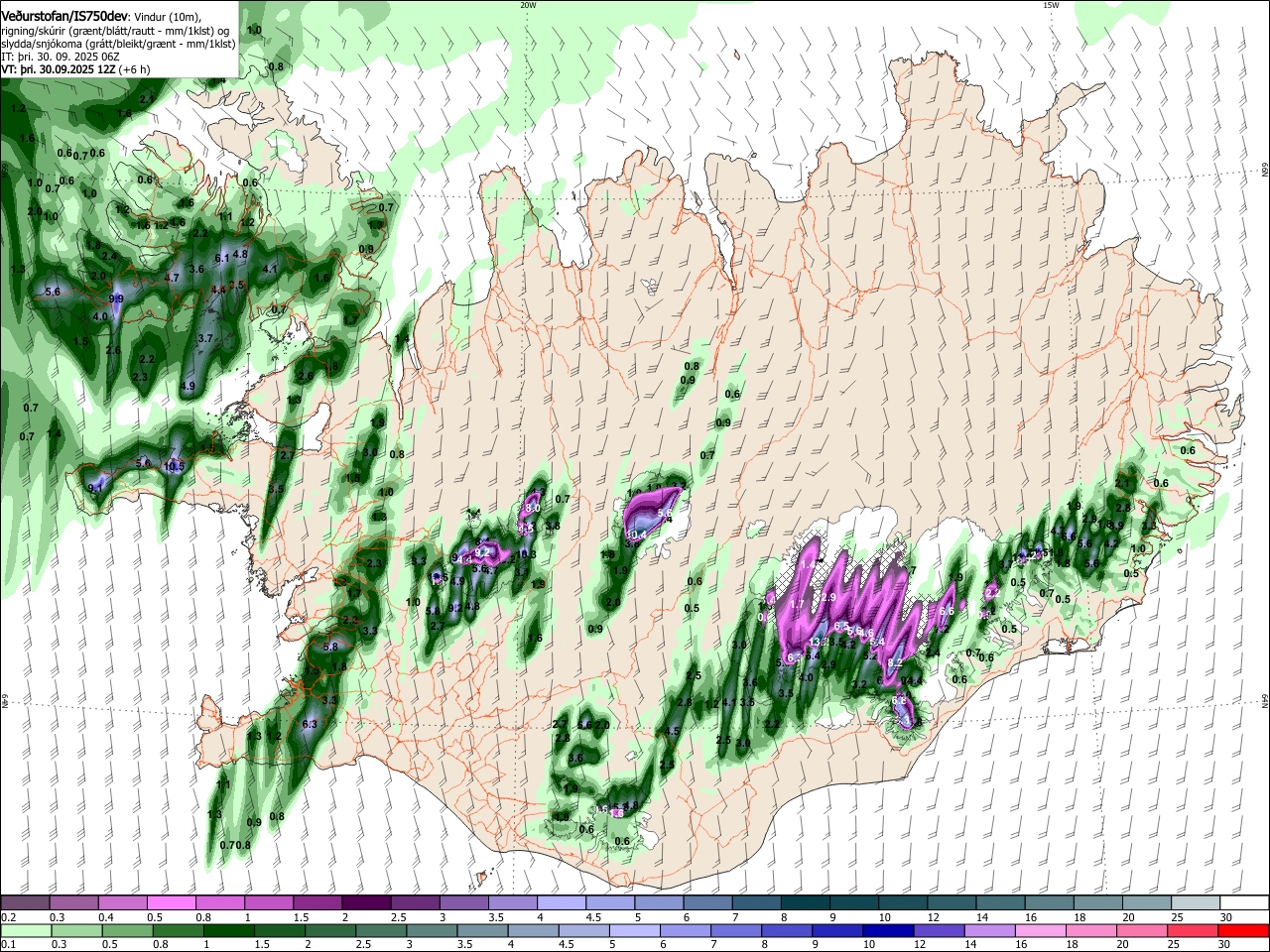The width and height of the screenshot is (1270, 952).
Task: Click the 'slydda/snjókoma' legend description line
Action: tap(117, 43)
